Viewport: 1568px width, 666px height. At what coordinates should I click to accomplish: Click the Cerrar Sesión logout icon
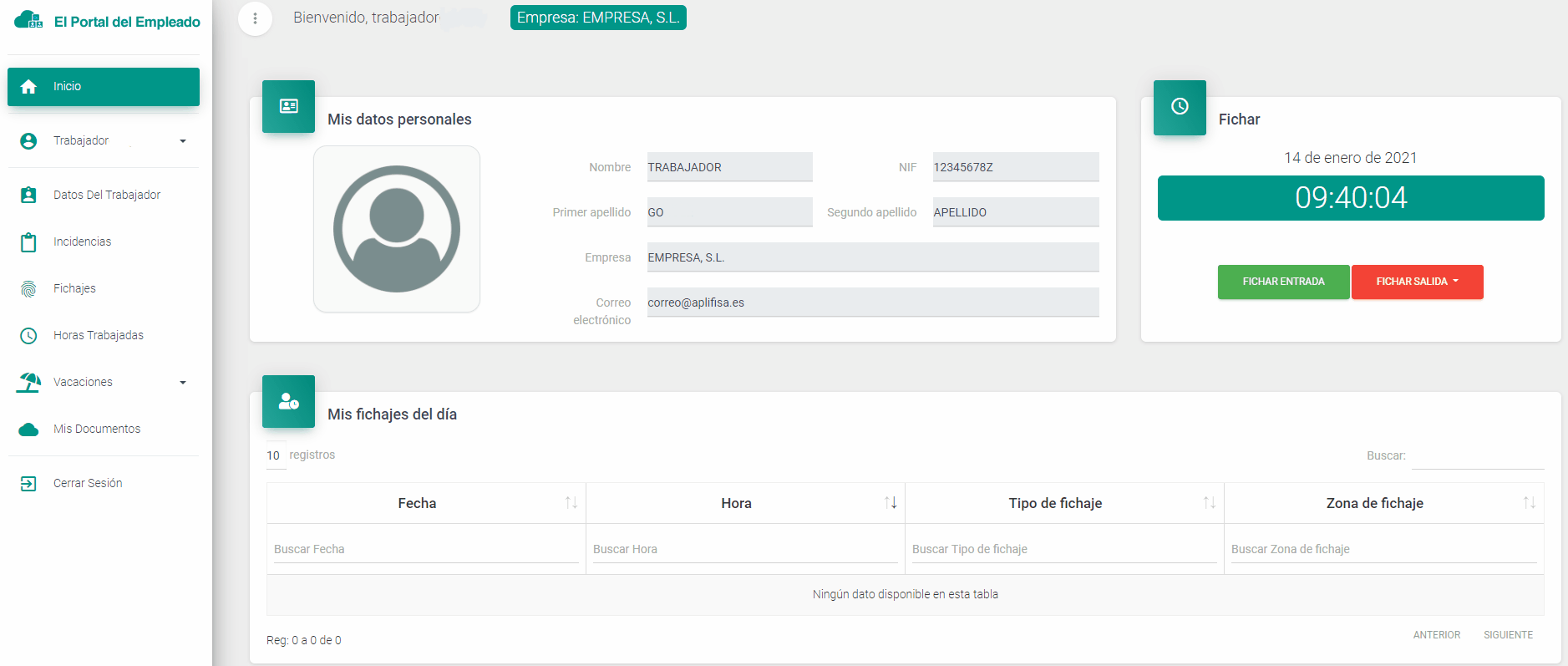(x=28, y=484)
